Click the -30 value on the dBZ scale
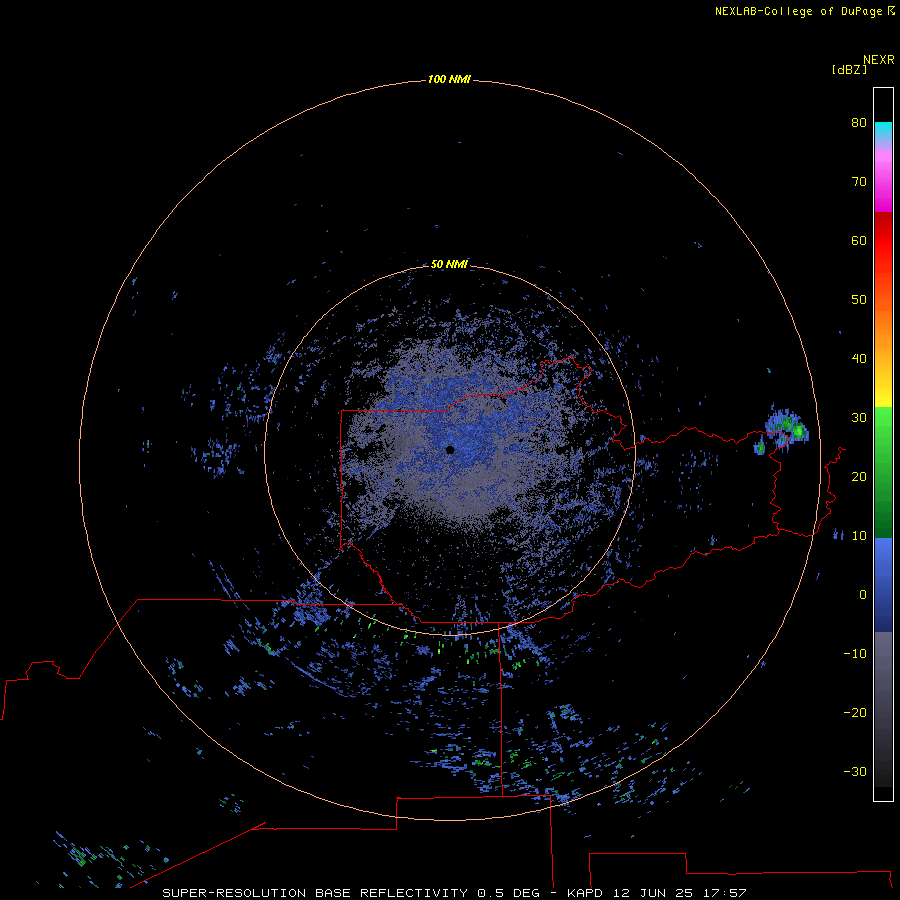 coord(855,771)
